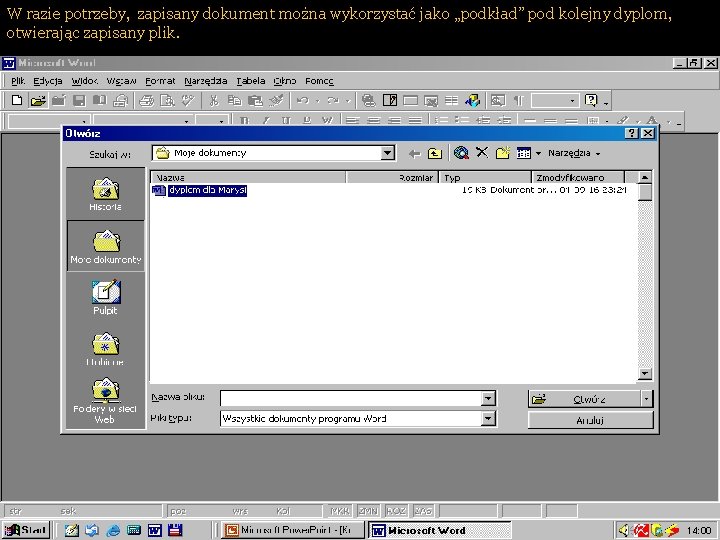Click the Start button on taskbar
Screen dimensions: 720x540
click(x=26, y=529)
